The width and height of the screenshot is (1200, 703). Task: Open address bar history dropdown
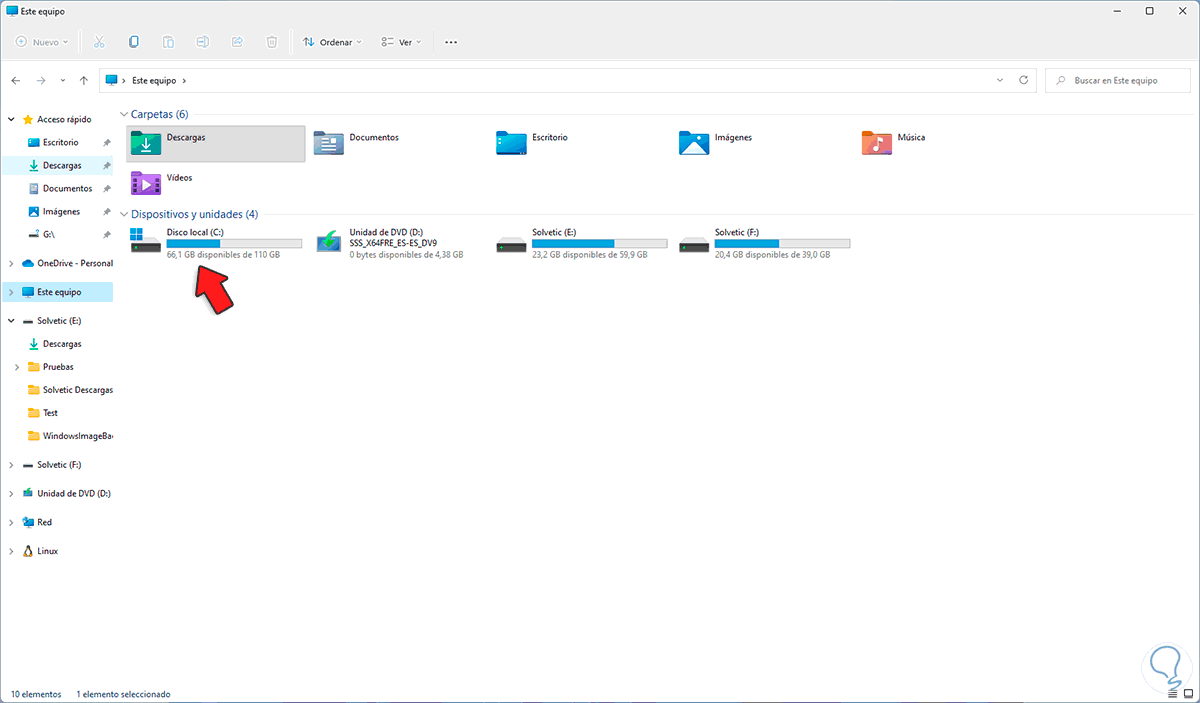click(1001, 80)
